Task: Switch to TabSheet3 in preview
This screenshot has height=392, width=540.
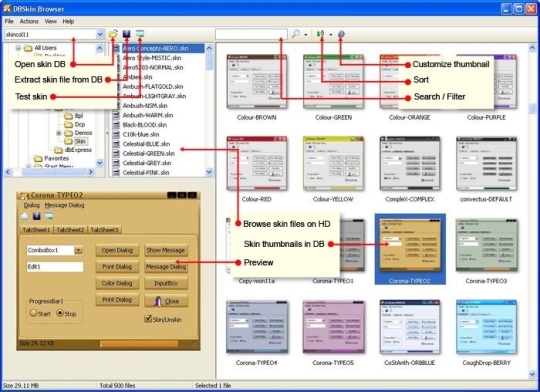Action: (x=104, y=230)
